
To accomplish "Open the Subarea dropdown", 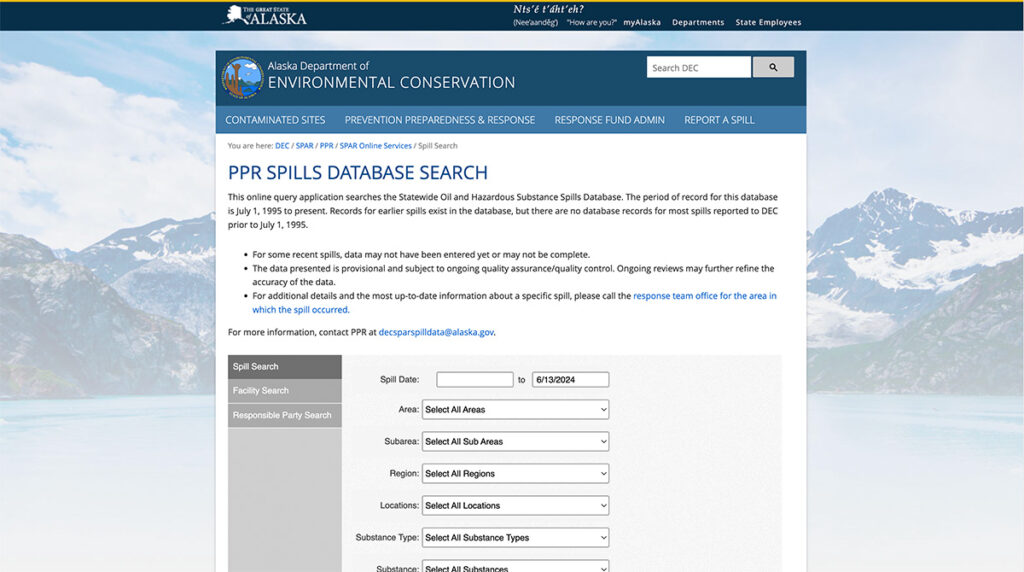I will coord(515,441).
